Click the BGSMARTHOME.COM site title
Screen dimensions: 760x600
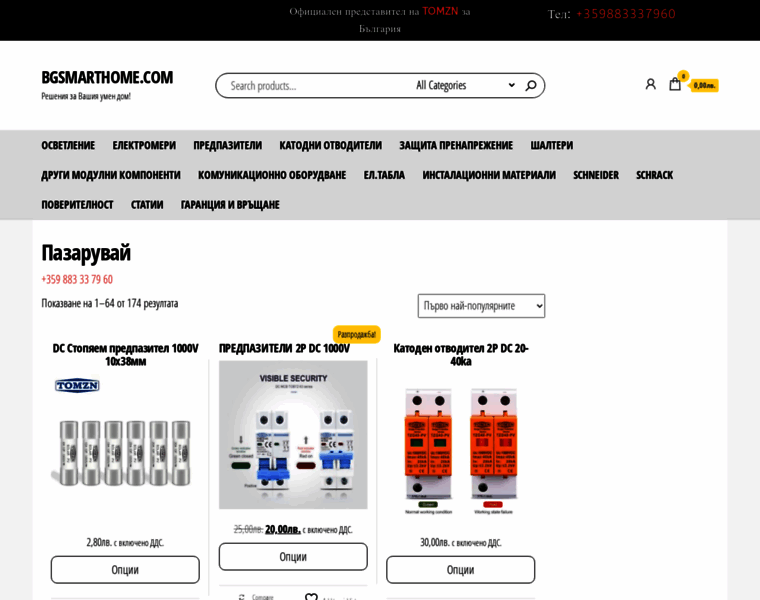[x=107, y=78]
